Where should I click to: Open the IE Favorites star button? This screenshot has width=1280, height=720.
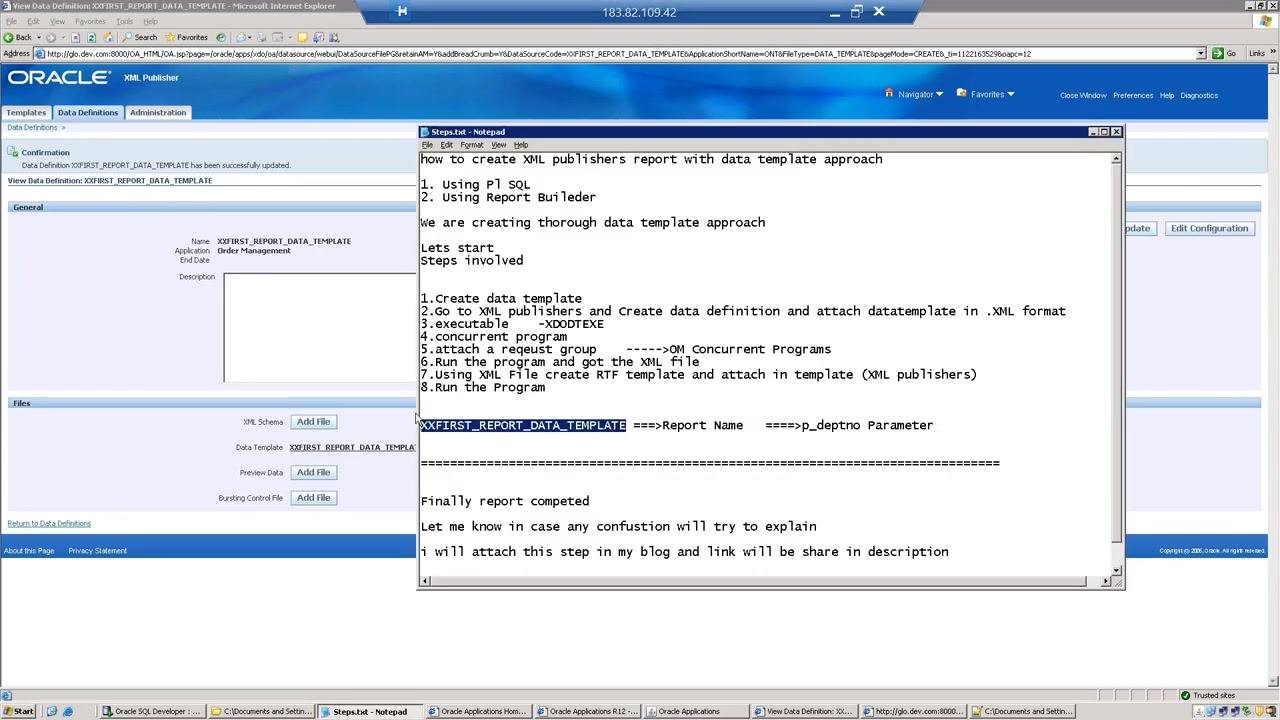(x=186, y=37)
